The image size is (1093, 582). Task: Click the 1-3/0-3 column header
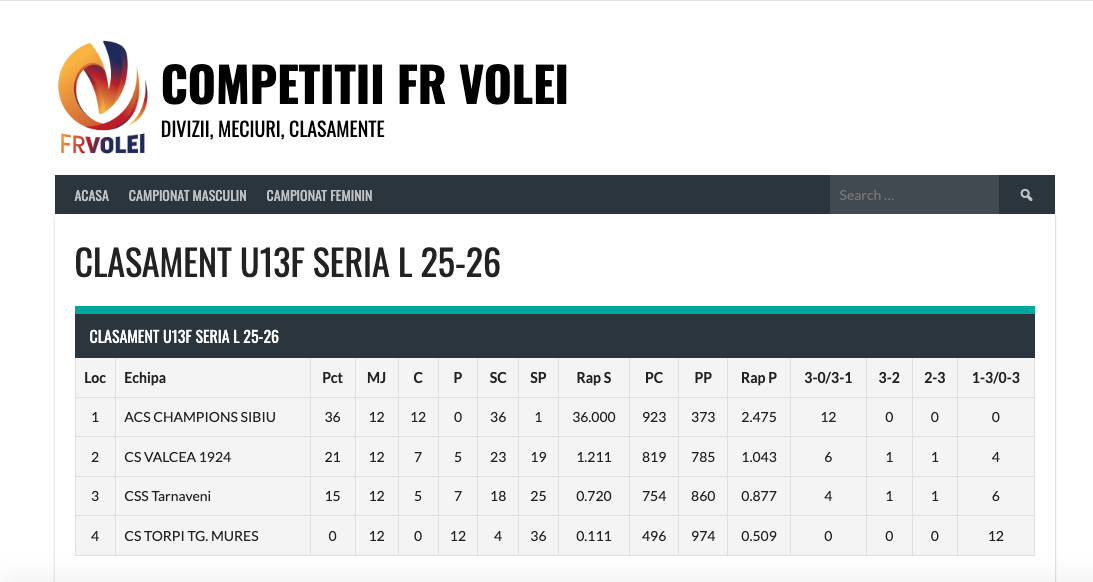pyautogui.click(x=995, y=378)
